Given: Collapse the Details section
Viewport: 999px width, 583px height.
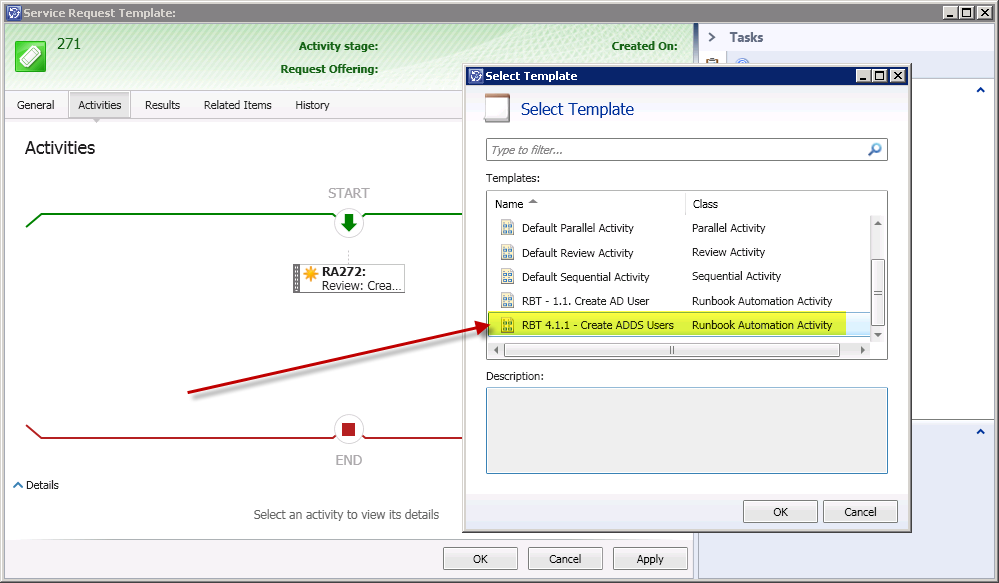Looking at the screenshot, I should (19, 485).
